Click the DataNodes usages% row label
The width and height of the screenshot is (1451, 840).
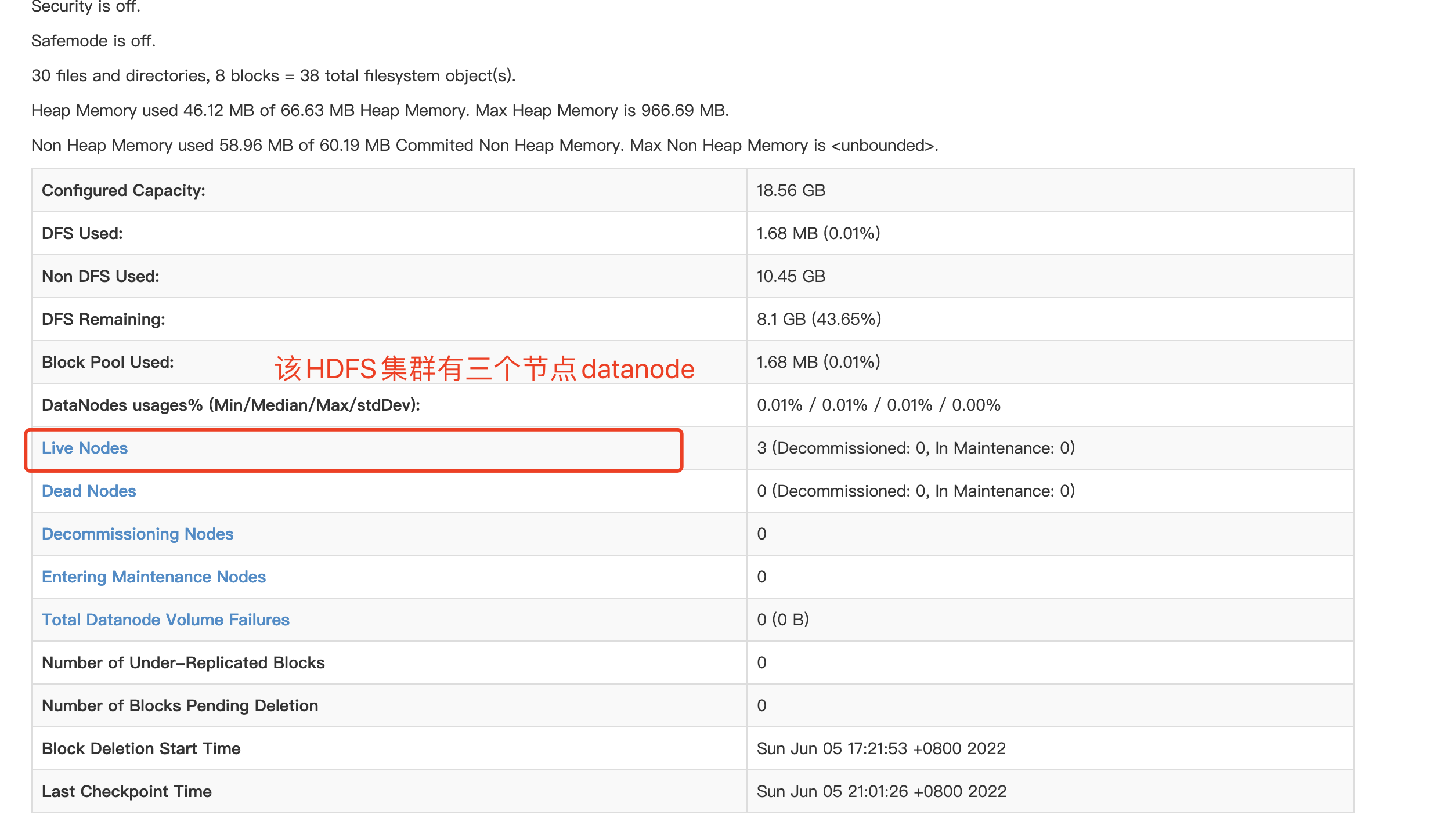(231, 405)
